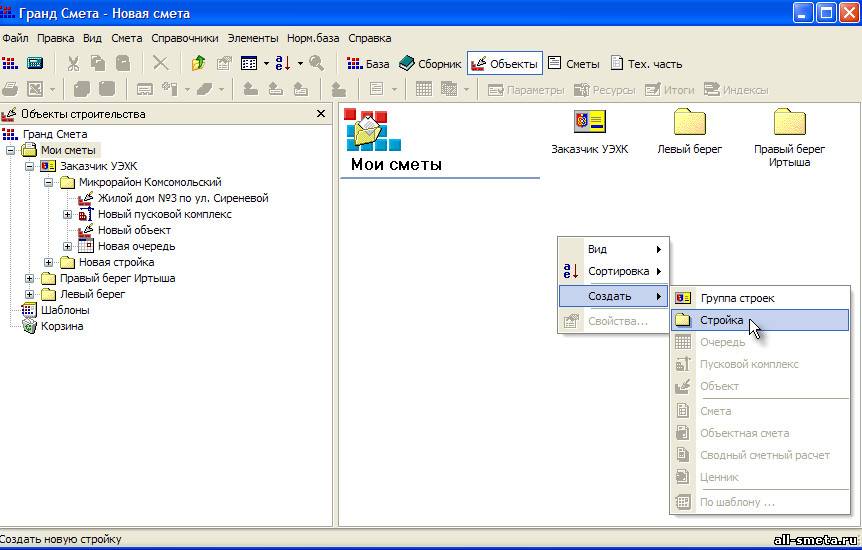Expand the Новая очередь tree node
862x550 pixels.
[67, 246]
